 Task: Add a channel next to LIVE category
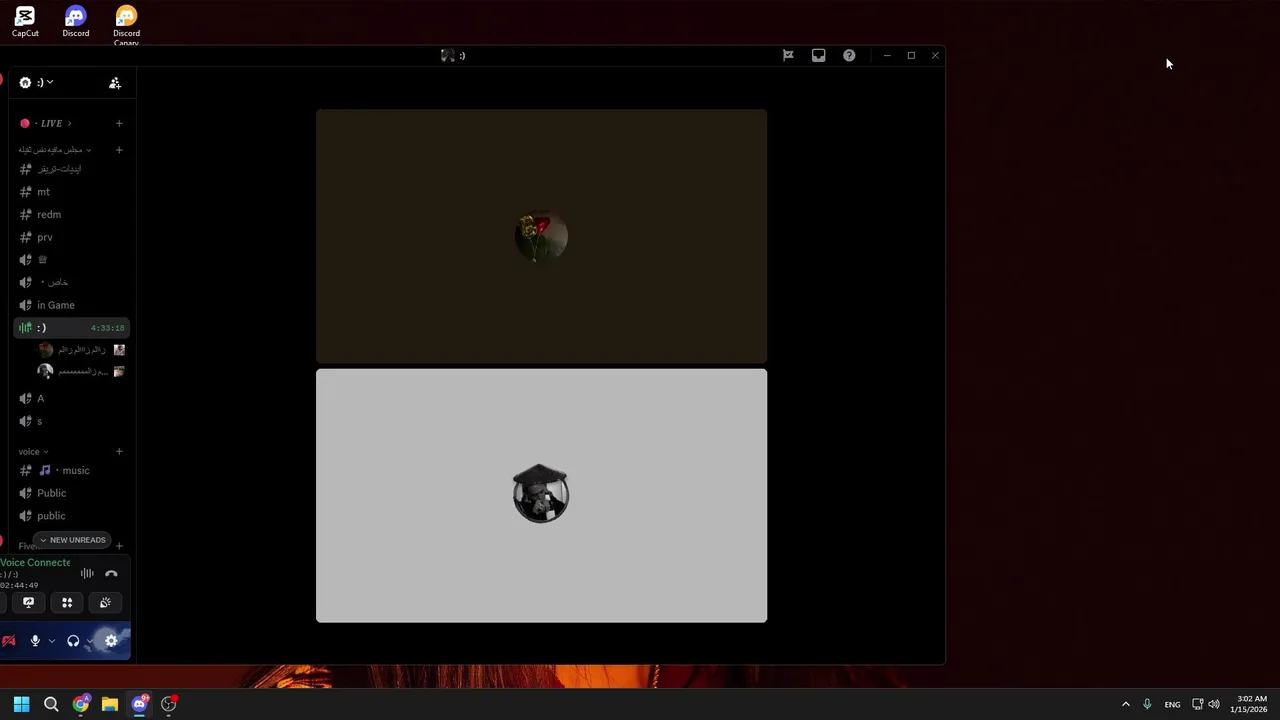click(119, 123)
